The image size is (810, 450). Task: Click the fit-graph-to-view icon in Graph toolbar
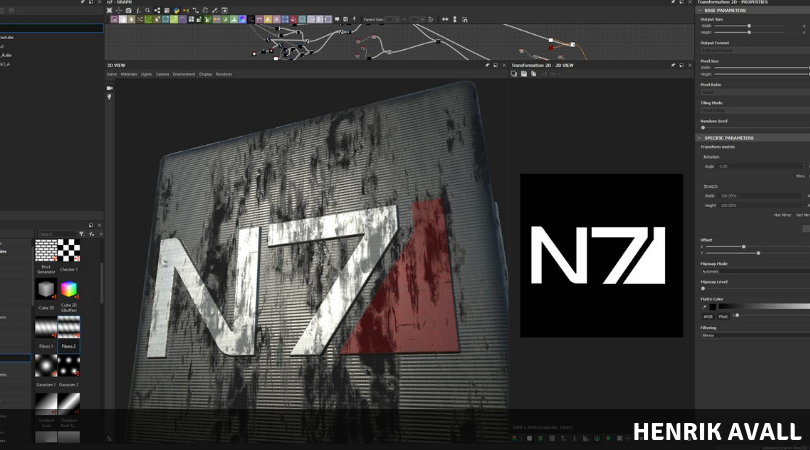109,10
